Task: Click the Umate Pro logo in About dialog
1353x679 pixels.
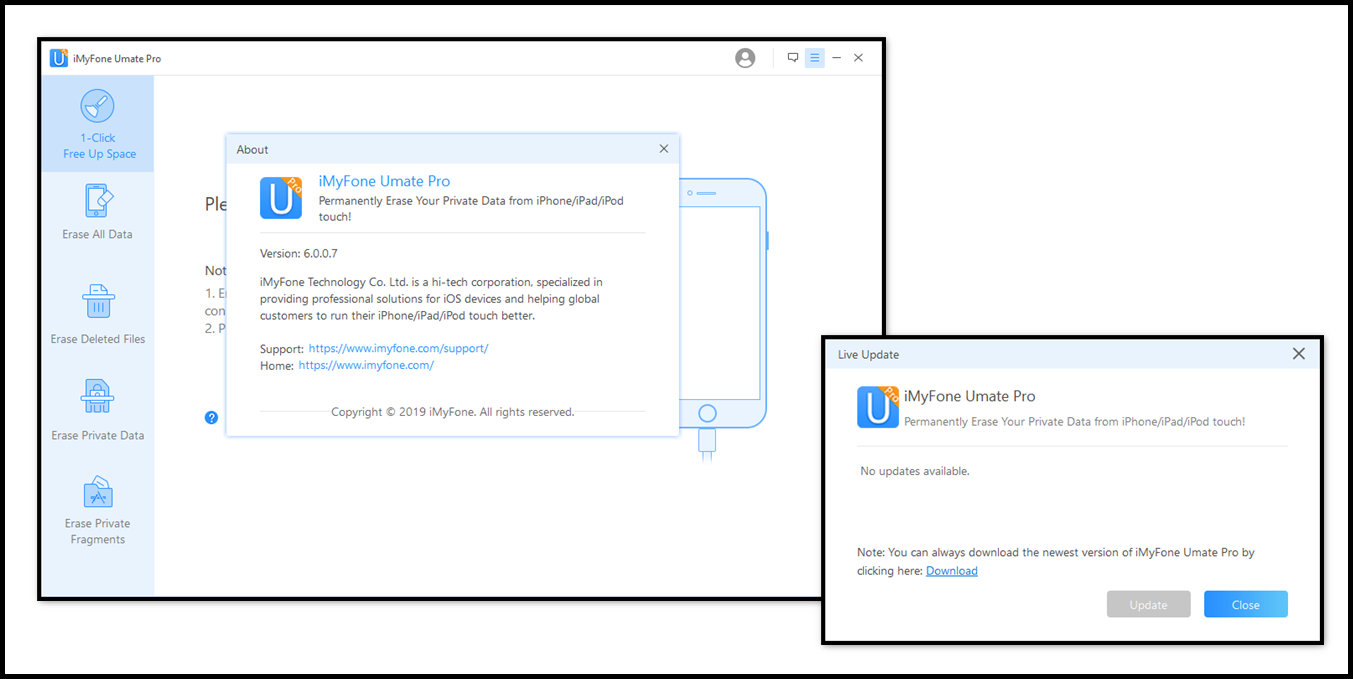Action: coord(281,197)
